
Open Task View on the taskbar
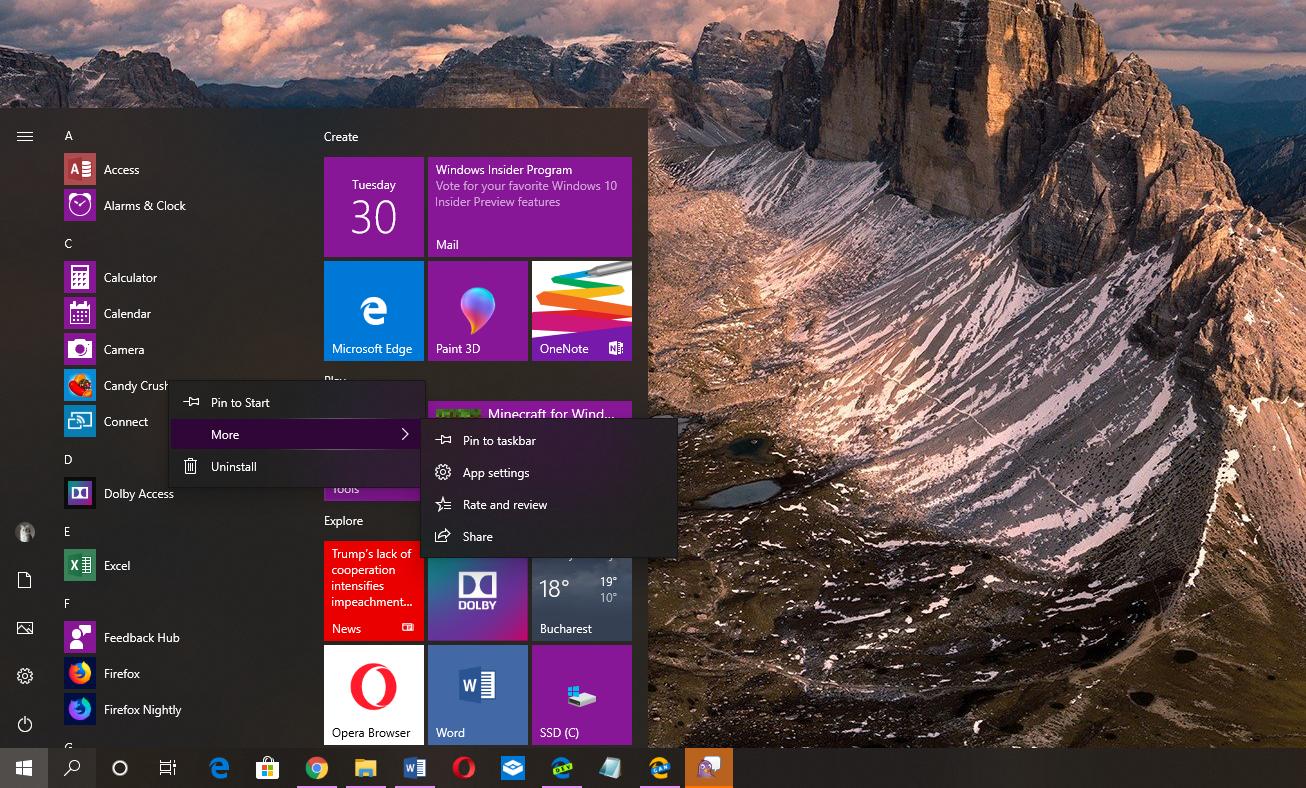[168, 768]
